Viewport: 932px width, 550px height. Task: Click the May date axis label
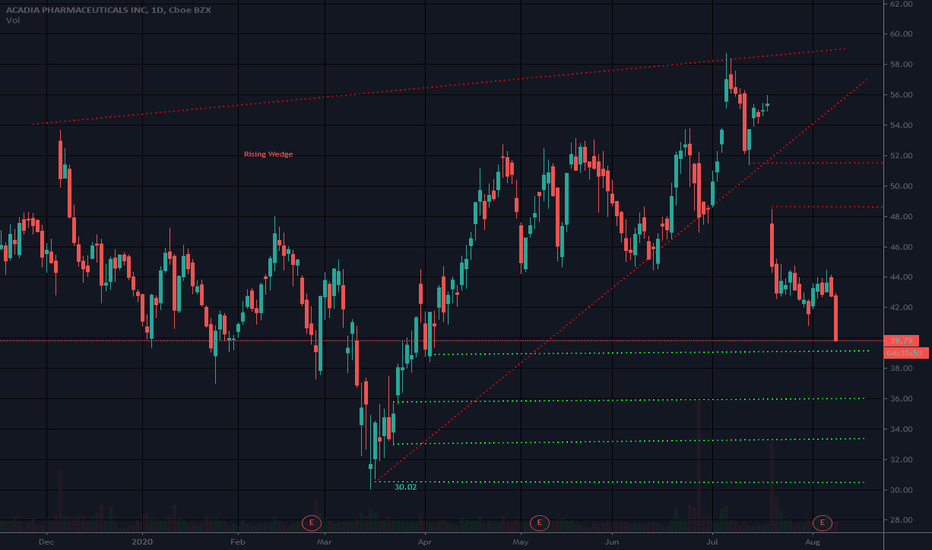[x=520, y=542]
